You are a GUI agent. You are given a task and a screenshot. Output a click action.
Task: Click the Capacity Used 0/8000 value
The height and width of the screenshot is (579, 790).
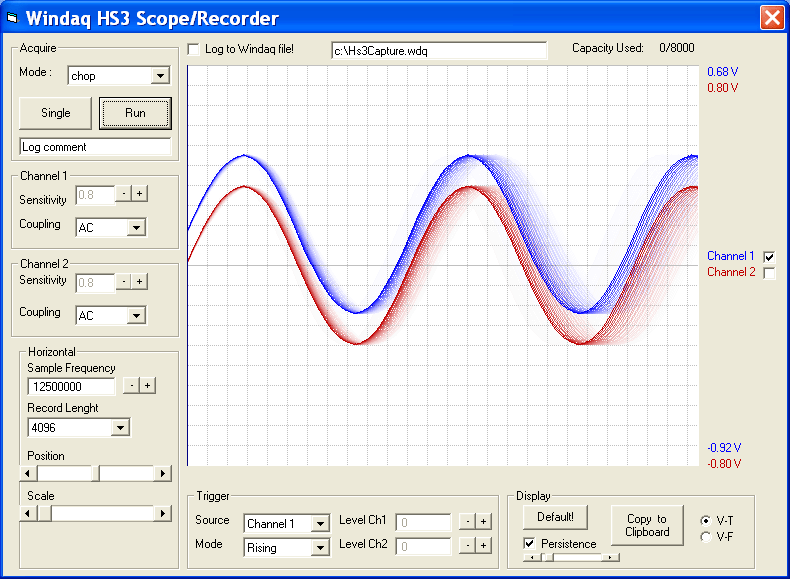pos(677,48)
